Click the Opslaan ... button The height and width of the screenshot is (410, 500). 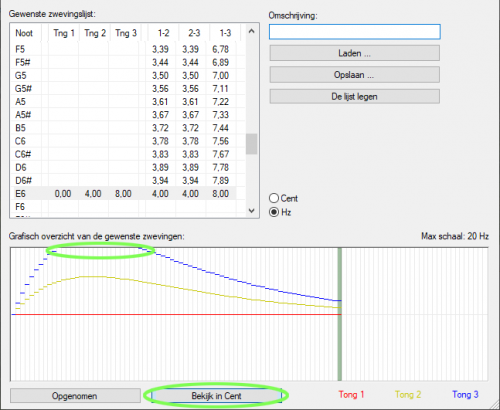pos(354,75)
